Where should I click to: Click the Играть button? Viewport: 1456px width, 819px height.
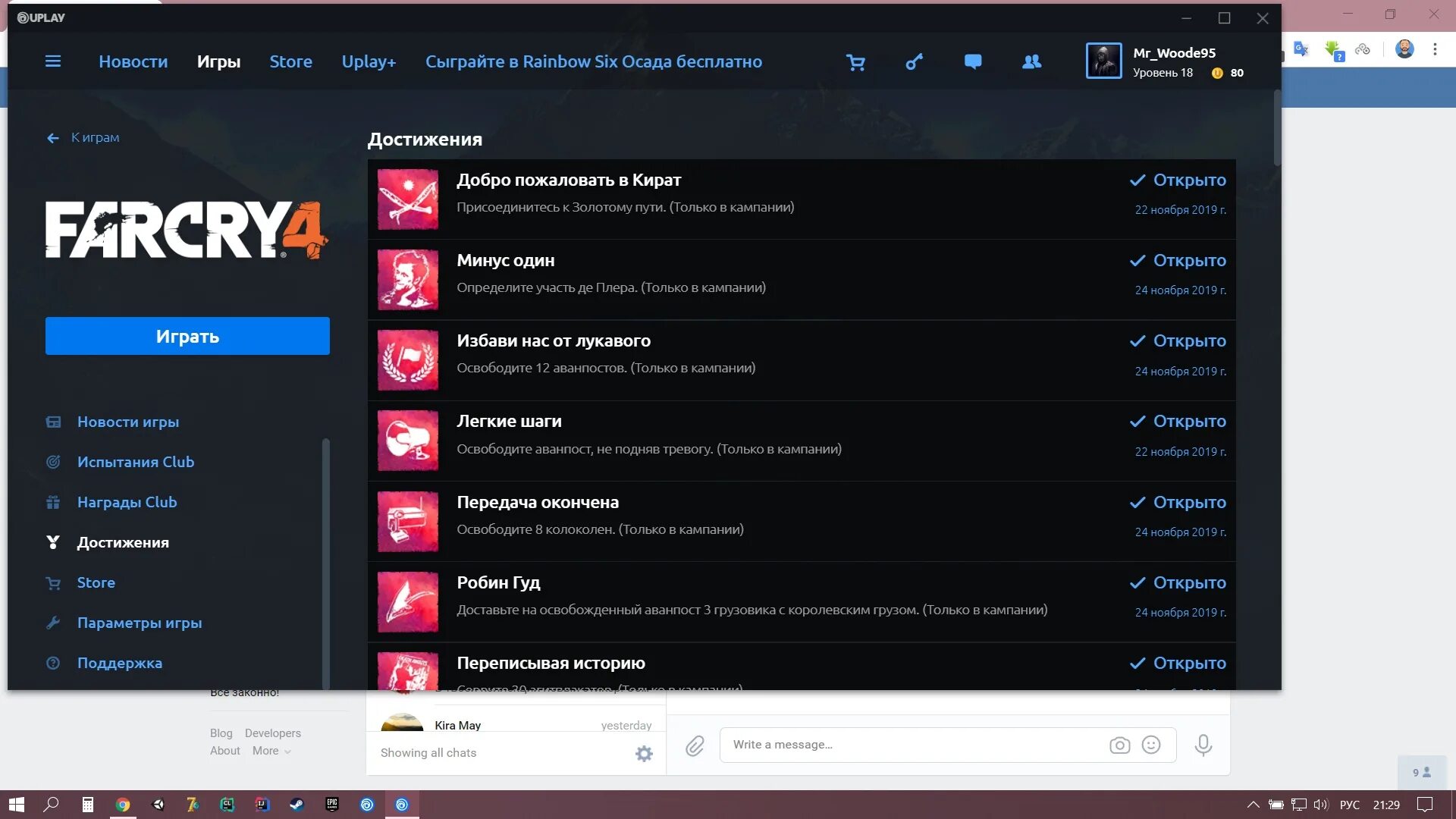coord(187,336)
